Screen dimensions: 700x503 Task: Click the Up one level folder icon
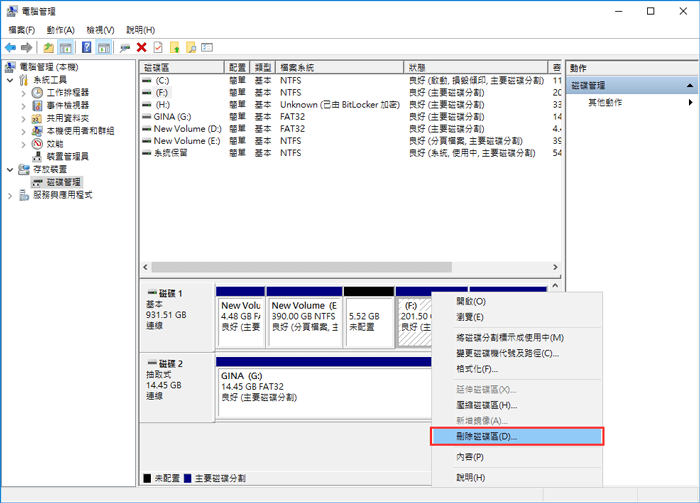pos(48,47)
